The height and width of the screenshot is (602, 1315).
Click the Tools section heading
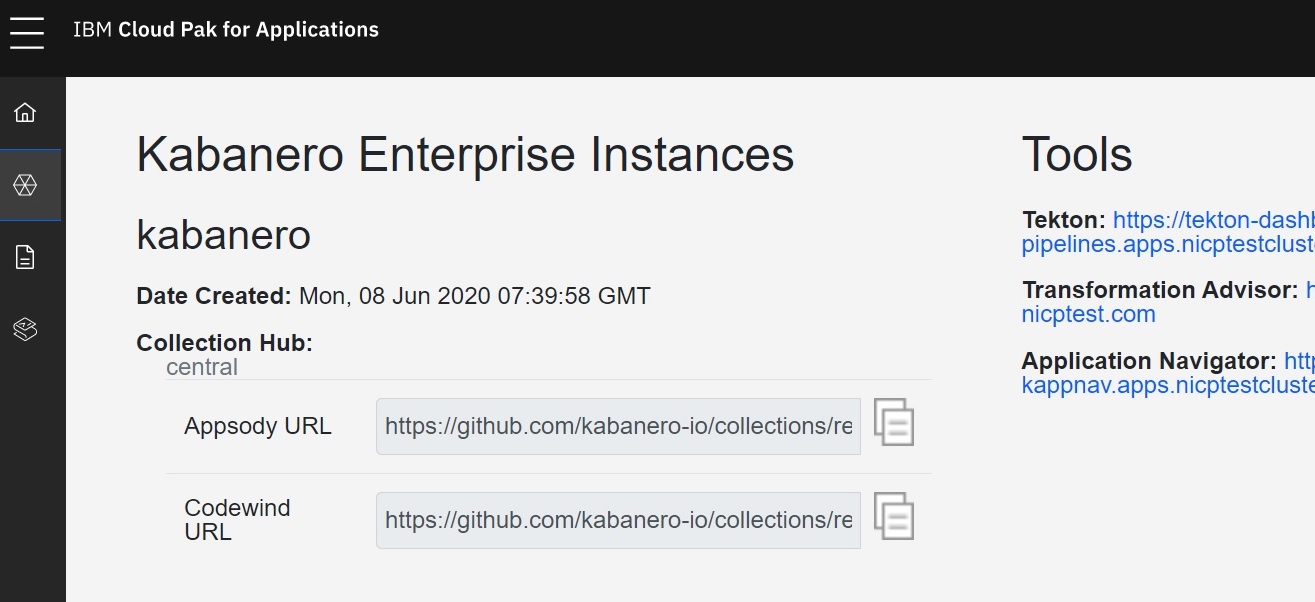point(1076,154)
